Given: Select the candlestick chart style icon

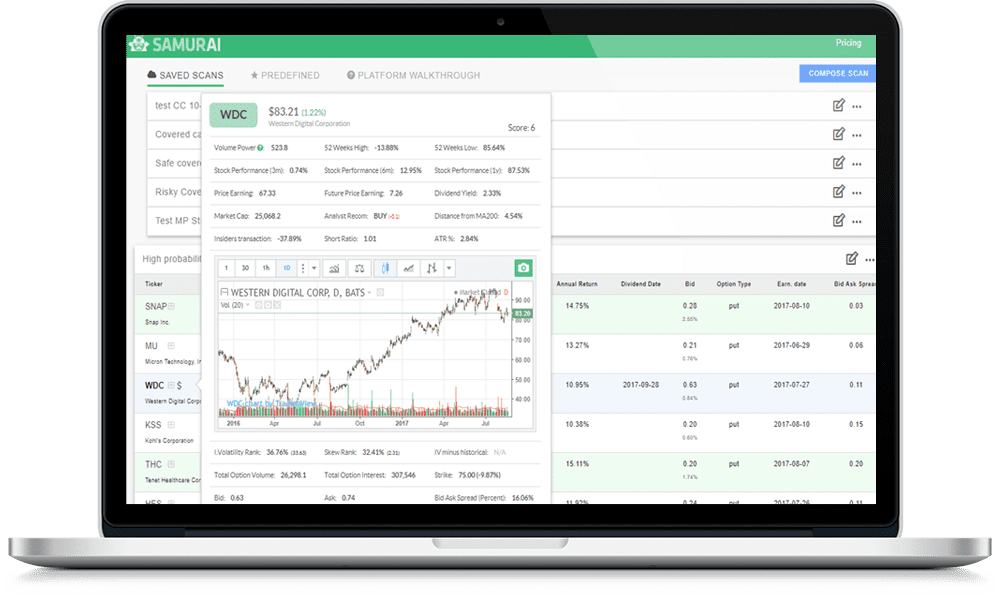Looking at the screenshot, I should 385,268.
